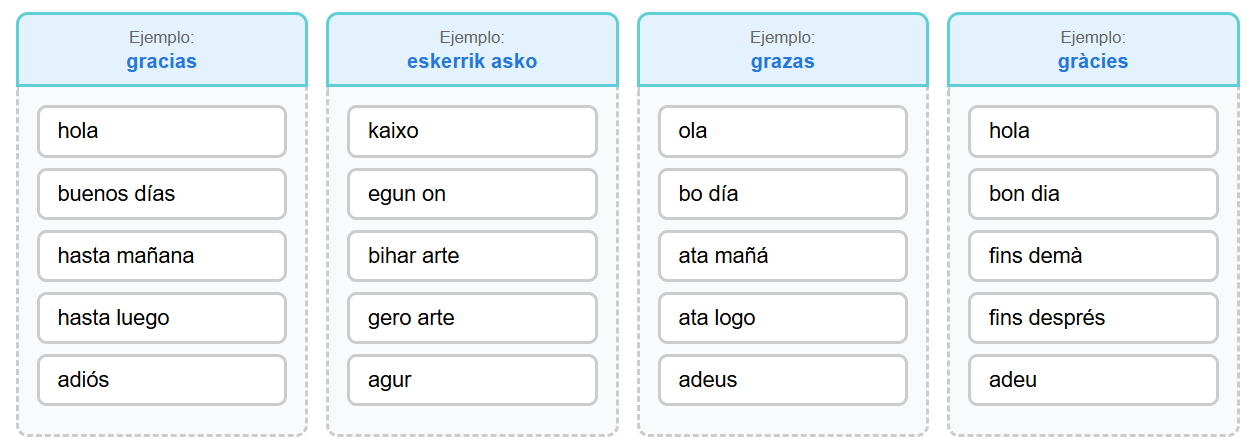The height and width of the screenshot is (448, 1260).
Task: Choose the 'egun on' card
Action: [x=472, y=194]
